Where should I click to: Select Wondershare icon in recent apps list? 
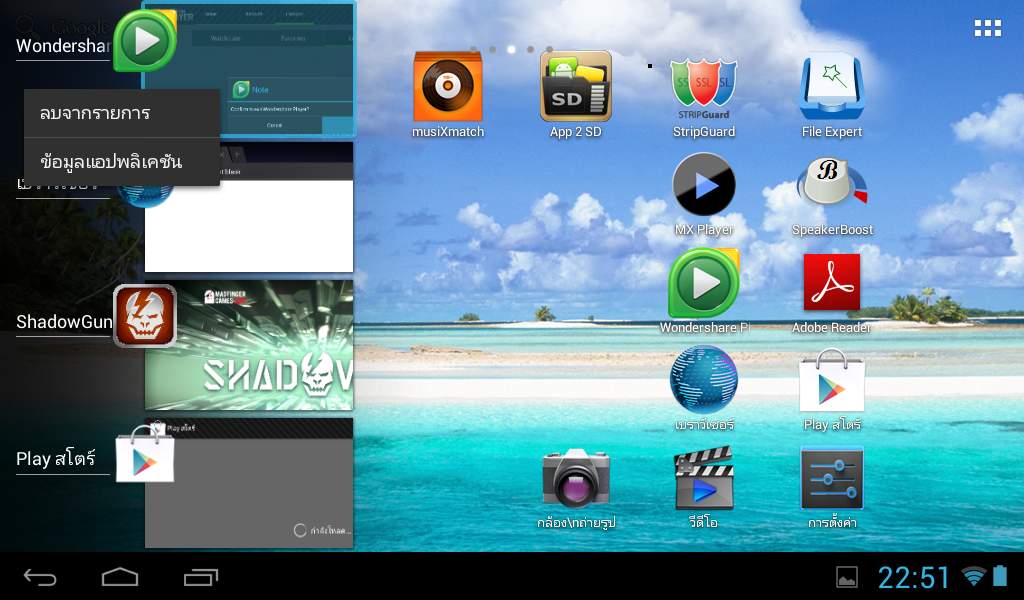coord(145,40)
